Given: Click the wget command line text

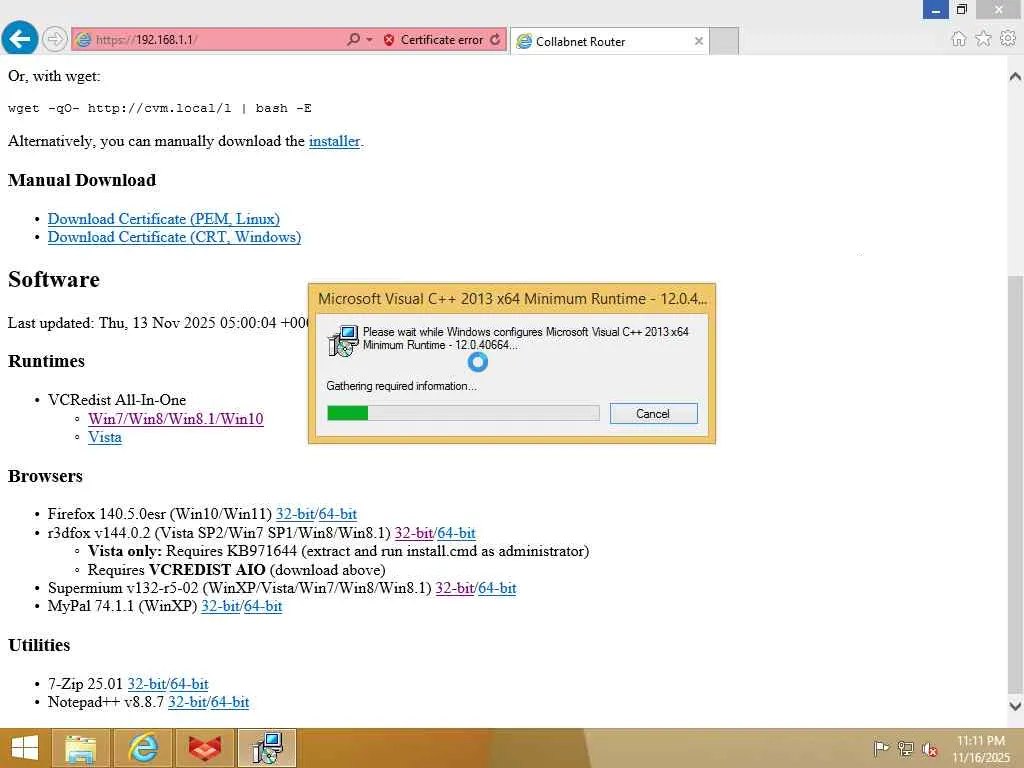Looking at the screenshot, I should (x=159, y=108).
